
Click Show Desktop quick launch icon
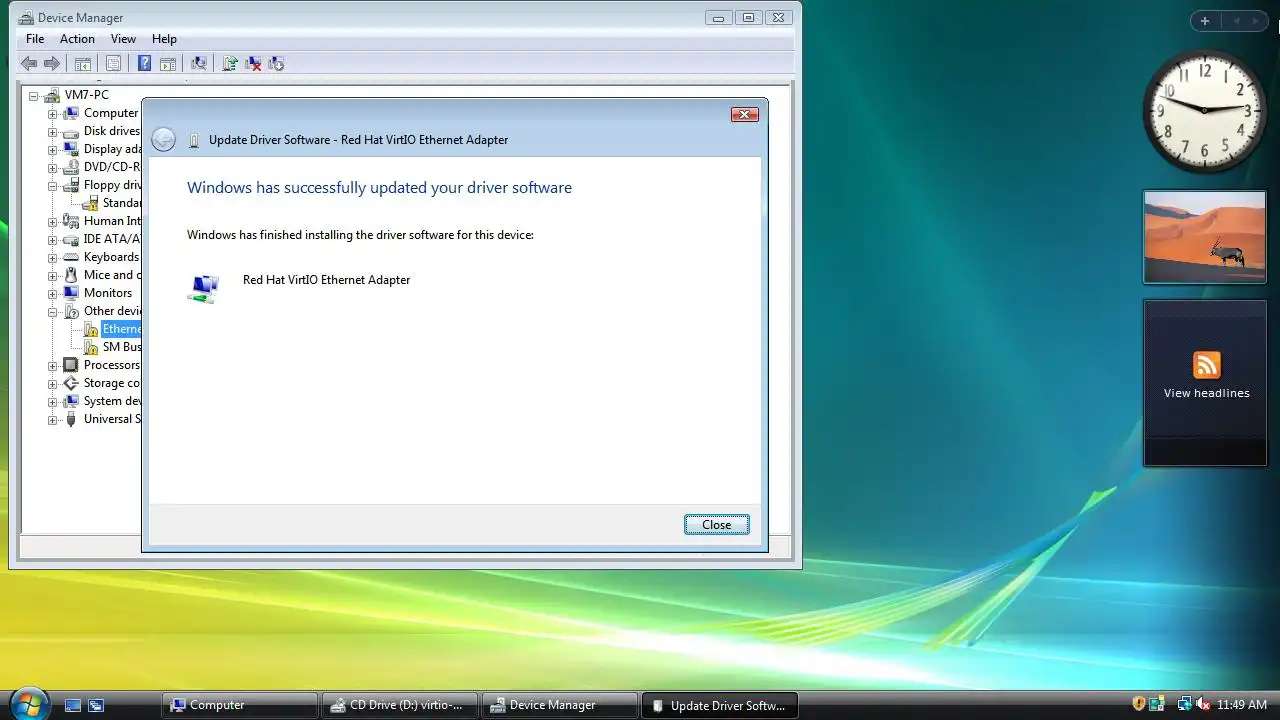click(73, 705)
